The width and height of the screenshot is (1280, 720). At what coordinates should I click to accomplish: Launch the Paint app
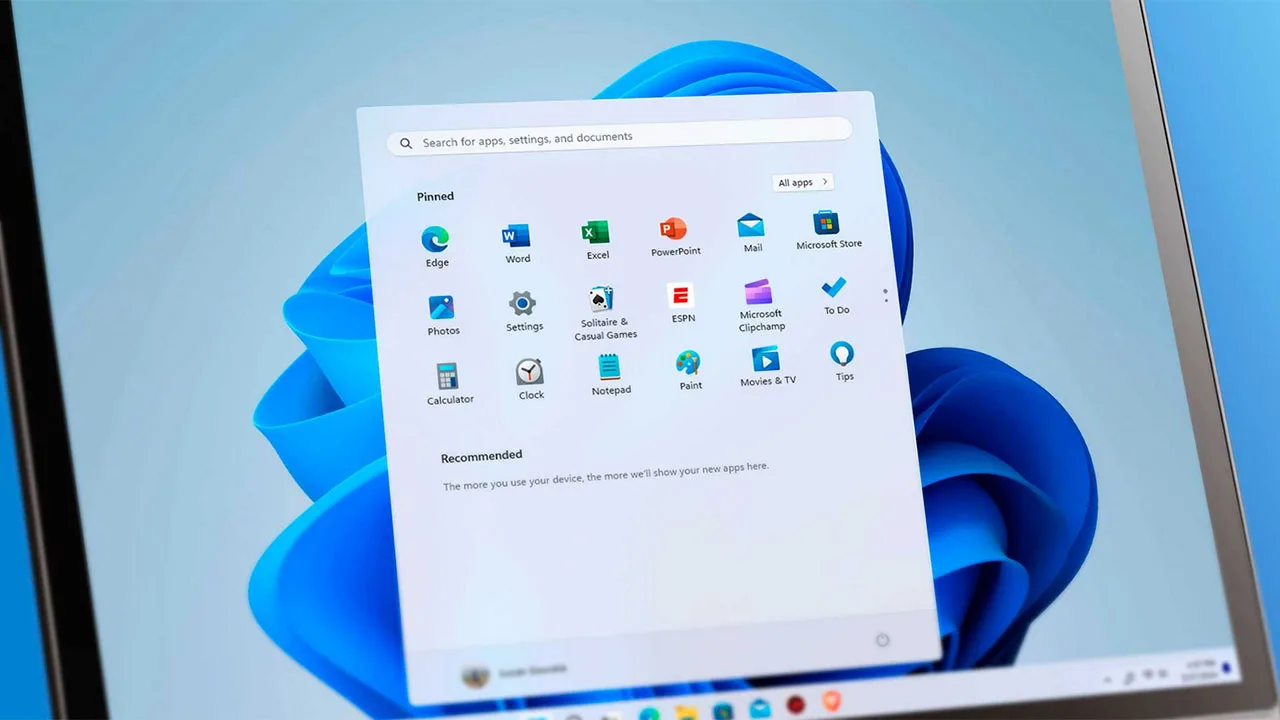(689, 370)
